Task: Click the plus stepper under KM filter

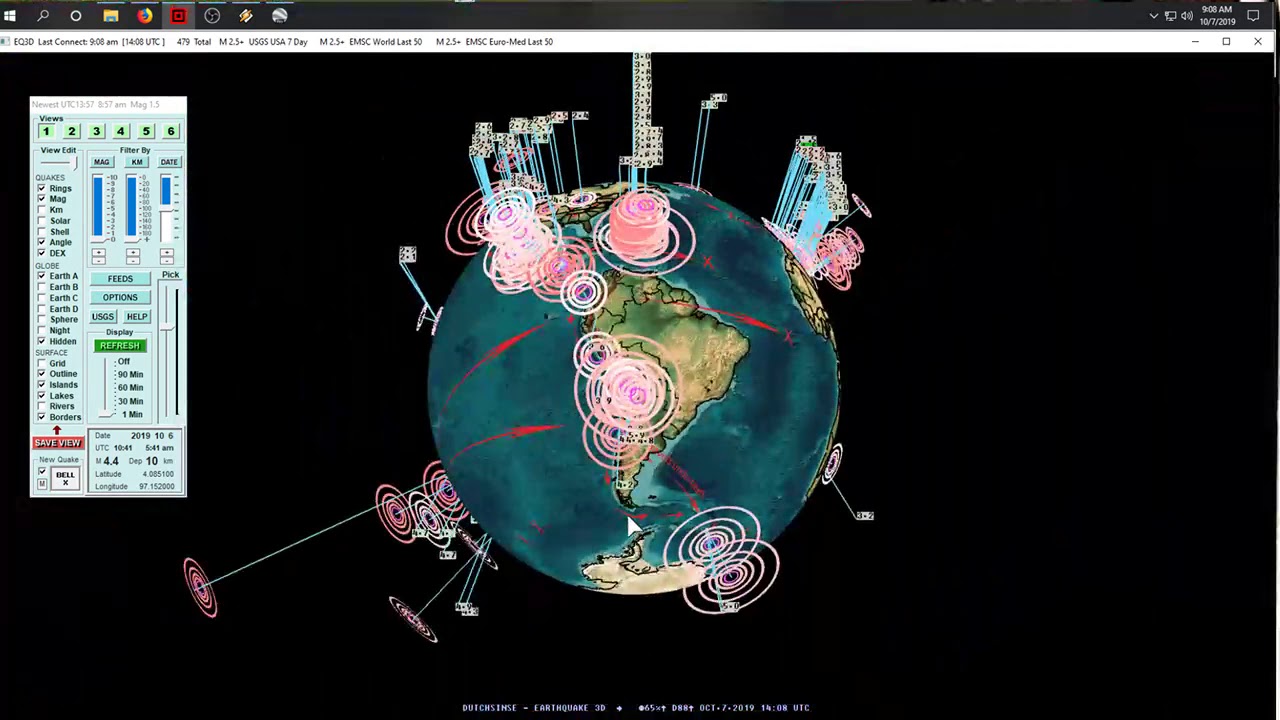Action: (132, 252)
